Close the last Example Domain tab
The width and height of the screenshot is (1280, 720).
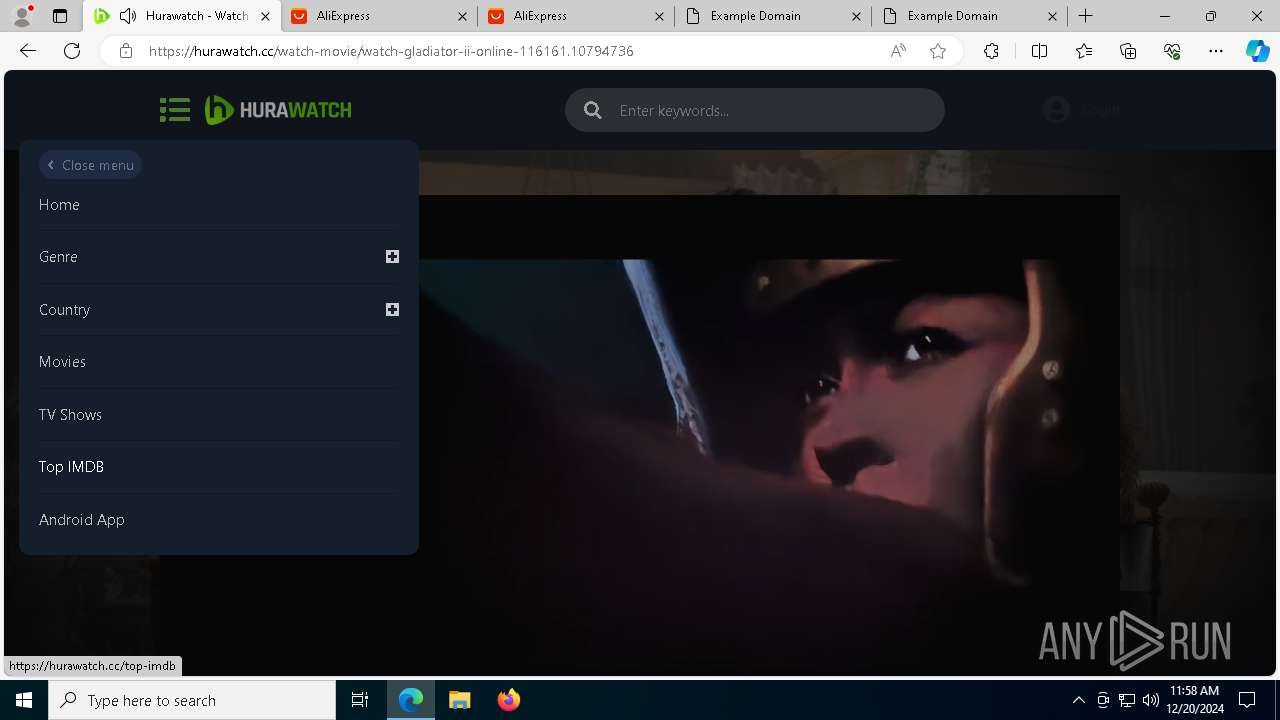[1053, 16]
